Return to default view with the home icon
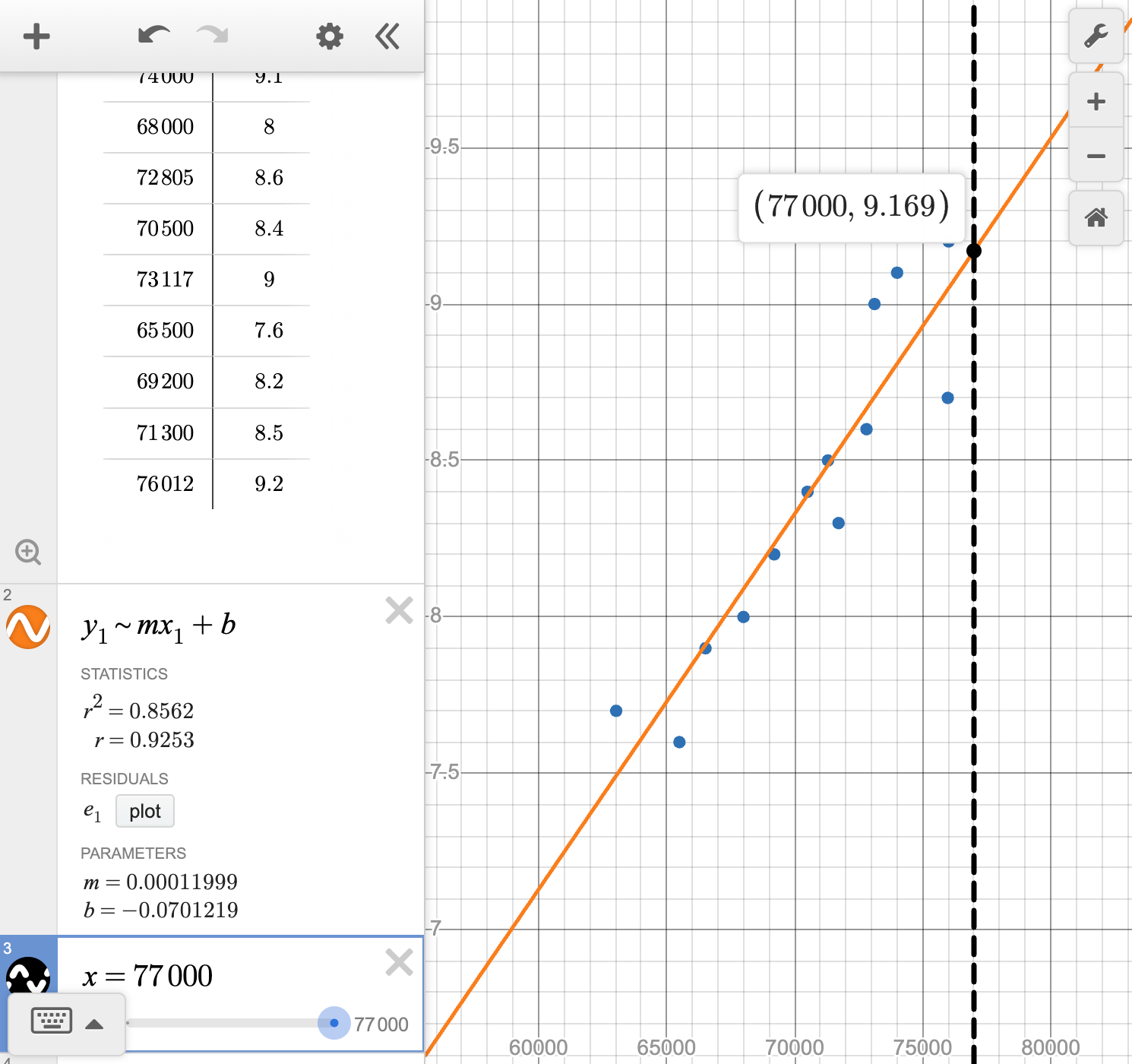Screen dimensions: 1132x1064 tap(1096, 219)
